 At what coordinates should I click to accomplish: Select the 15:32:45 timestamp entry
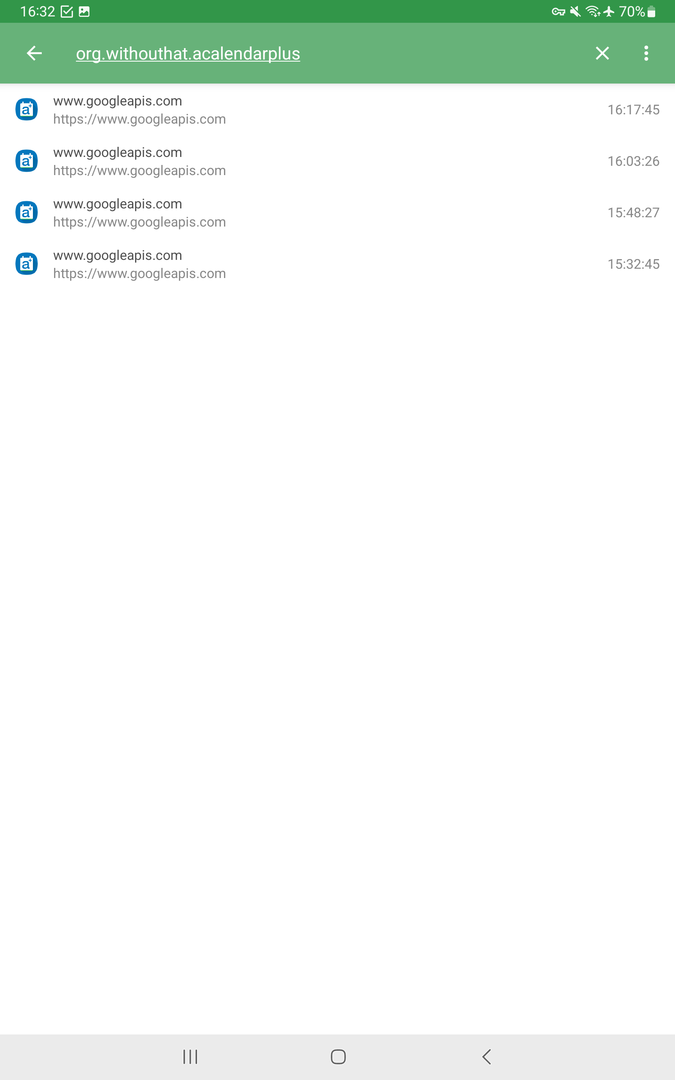[633, 264]
